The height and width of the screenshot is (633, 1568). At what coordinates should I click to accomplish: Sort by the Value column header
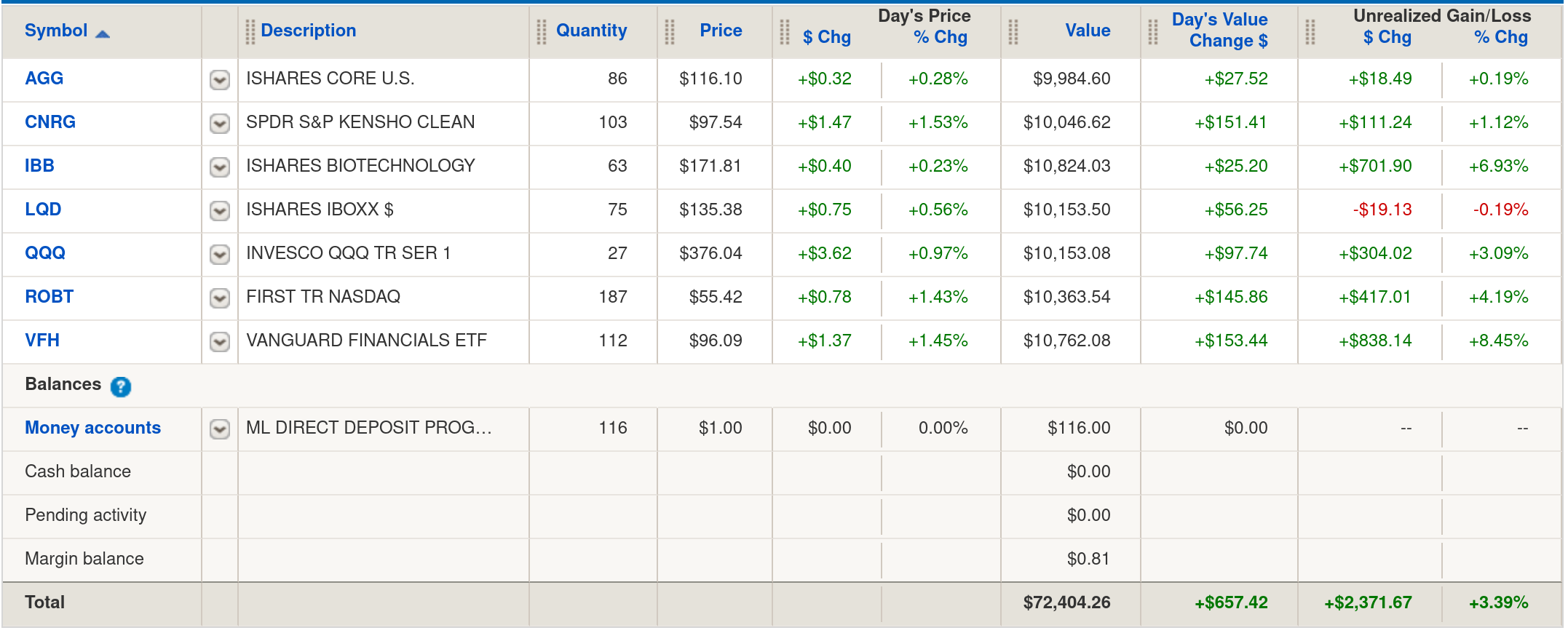click(1088, 31)
